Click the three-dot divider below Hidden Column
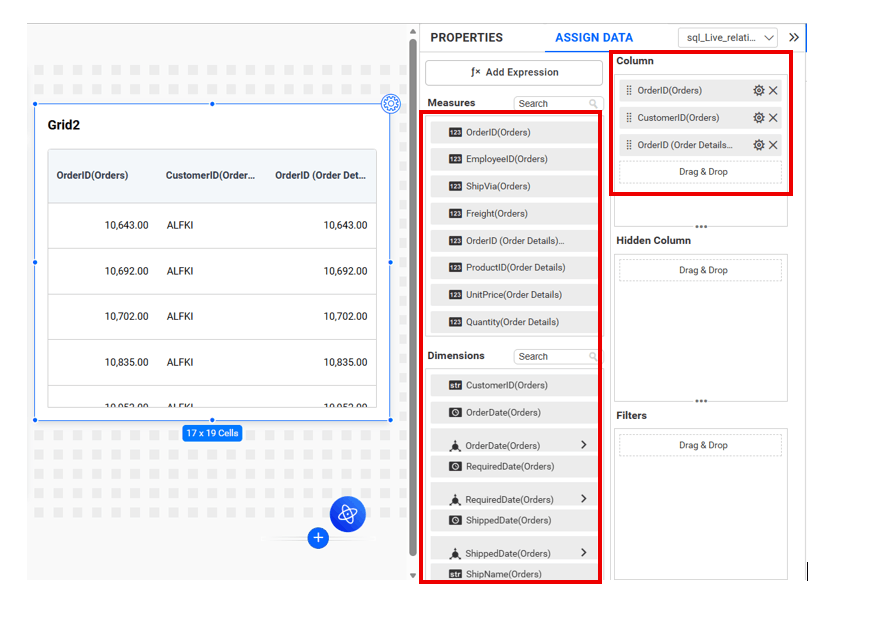The width and height of the screenshot is (877, 630). pyautogui.click(x=701, y=401)
